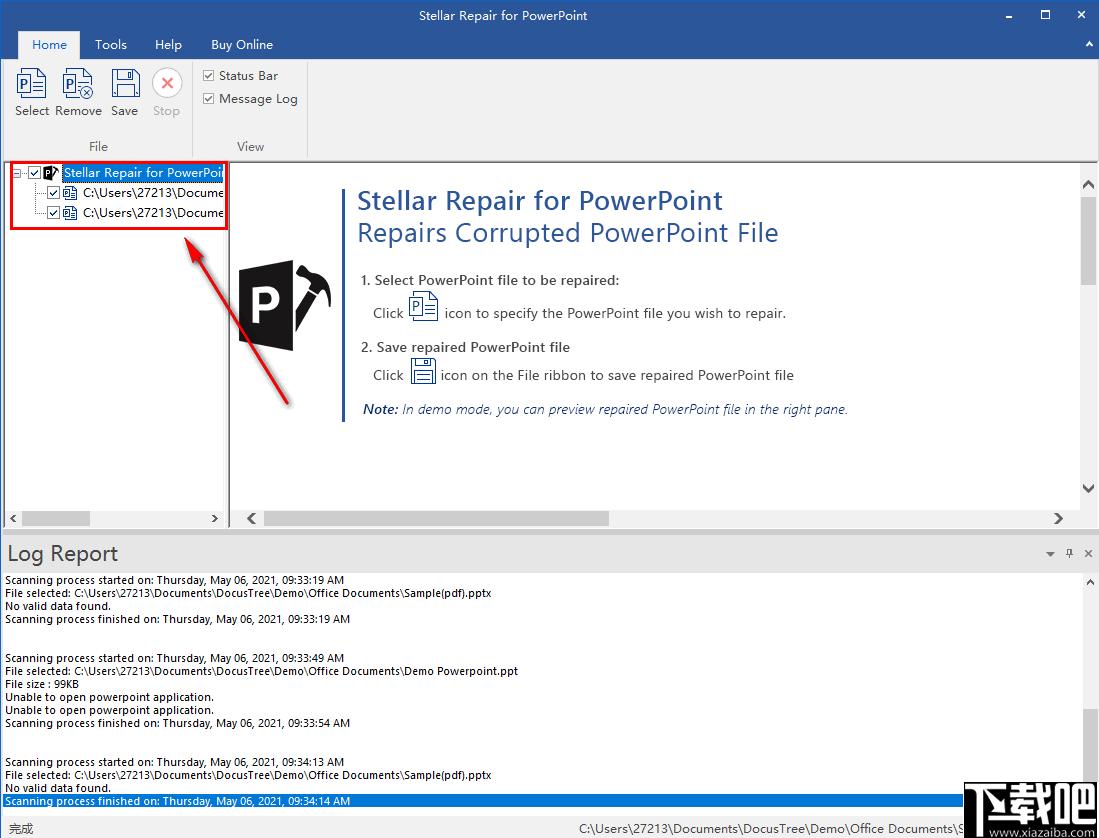Click 'Scanning process started' 09:33:19 AM line
Image resolution: width=1099 pixels, height=838 pixels.
pos(175,580)
